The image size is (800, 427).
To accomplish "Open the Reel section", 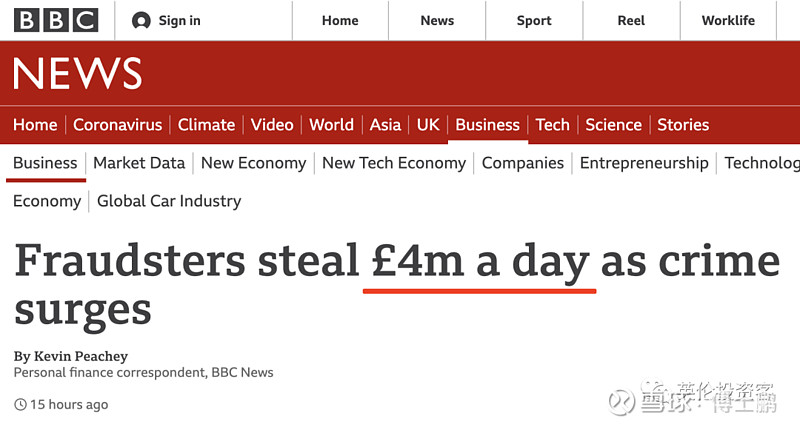I will point(631,20).
